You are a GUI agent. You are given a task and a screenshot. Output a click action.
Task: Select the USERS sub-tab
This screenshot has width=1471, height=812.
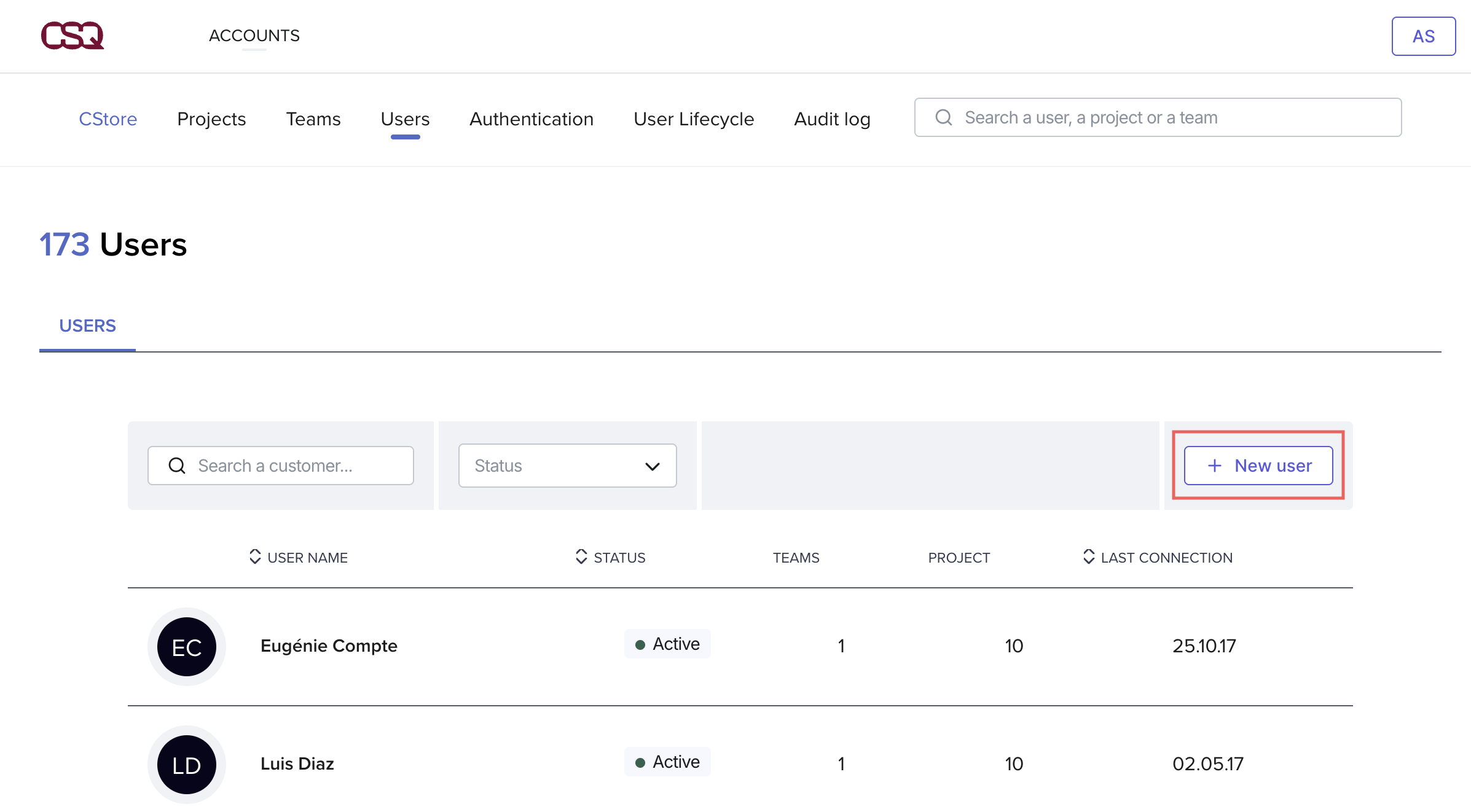click(87, 326)
